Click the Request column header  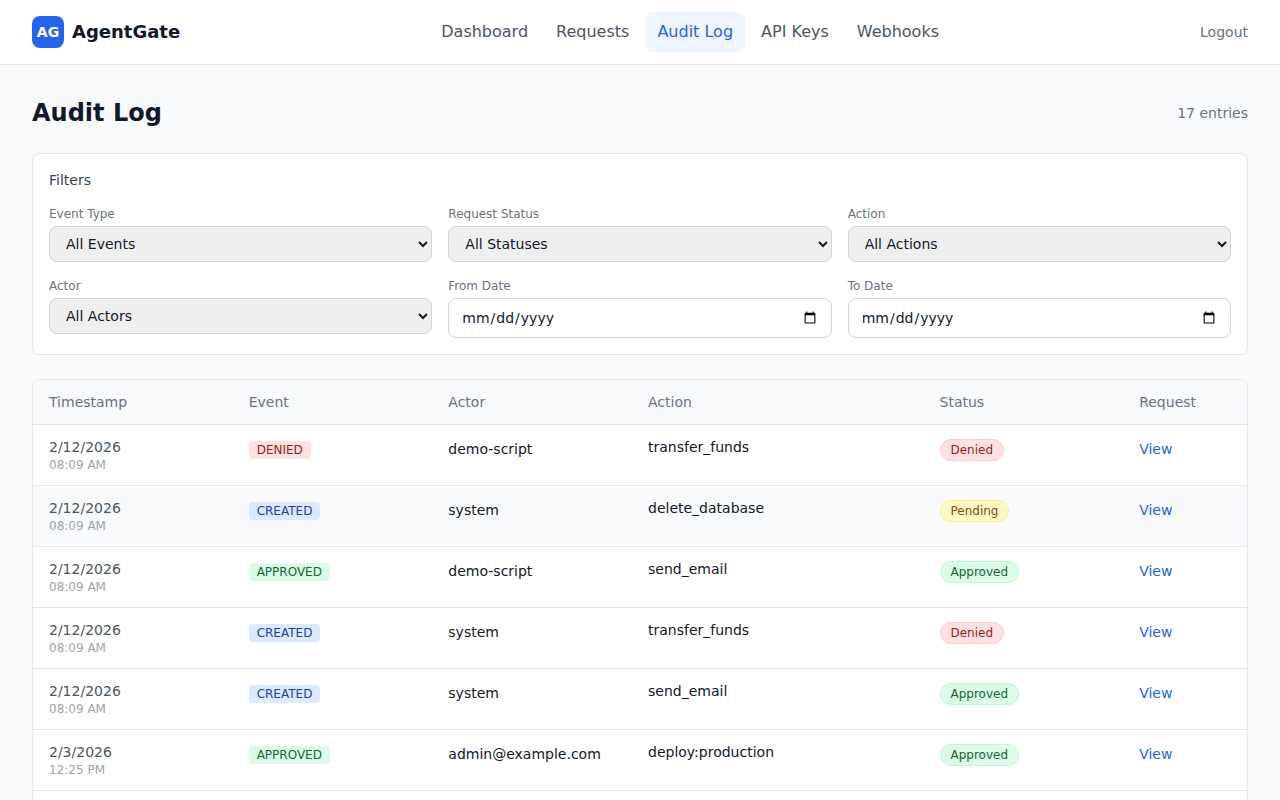tap(1168, 402)
